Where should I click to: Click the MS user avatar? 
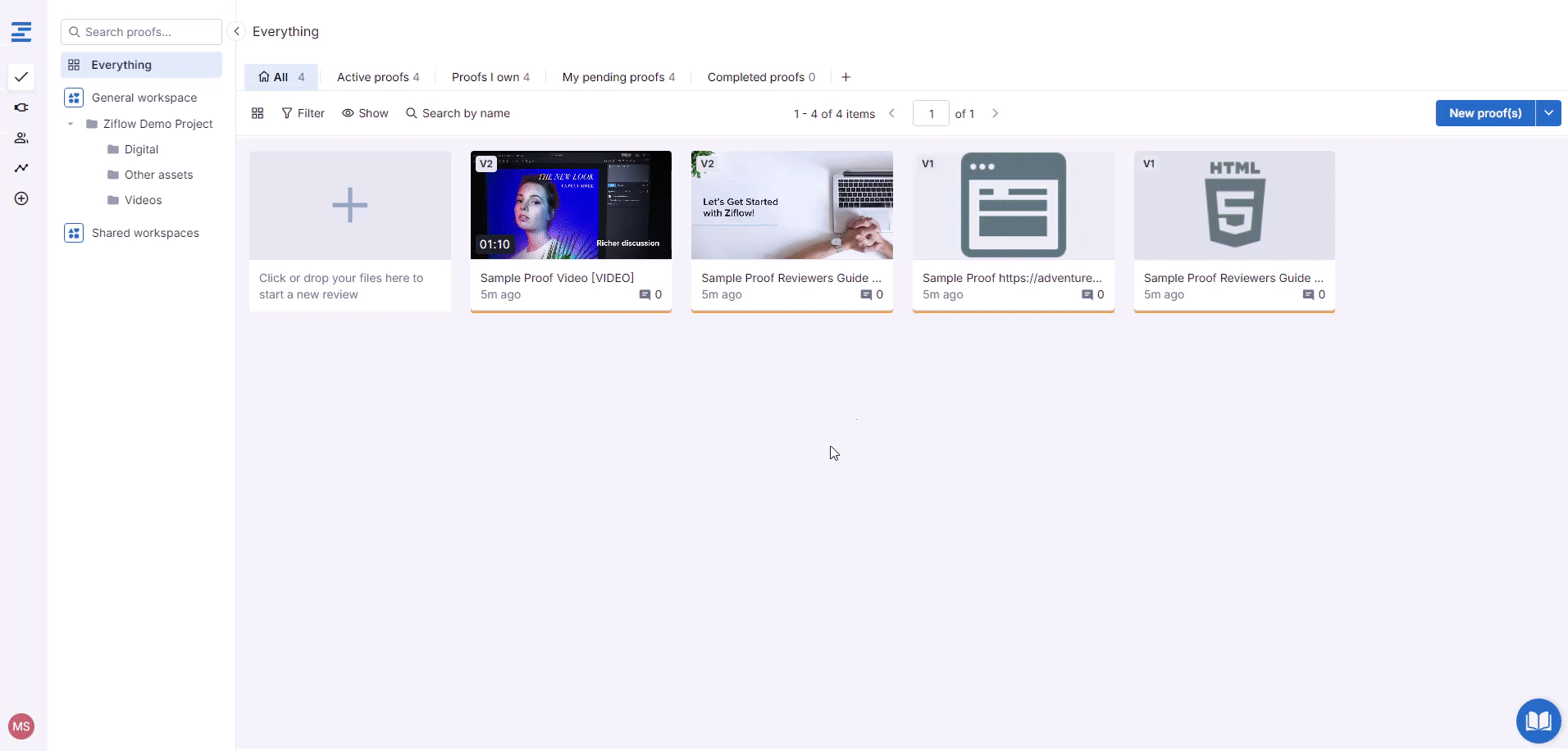(x=21, y=726)
